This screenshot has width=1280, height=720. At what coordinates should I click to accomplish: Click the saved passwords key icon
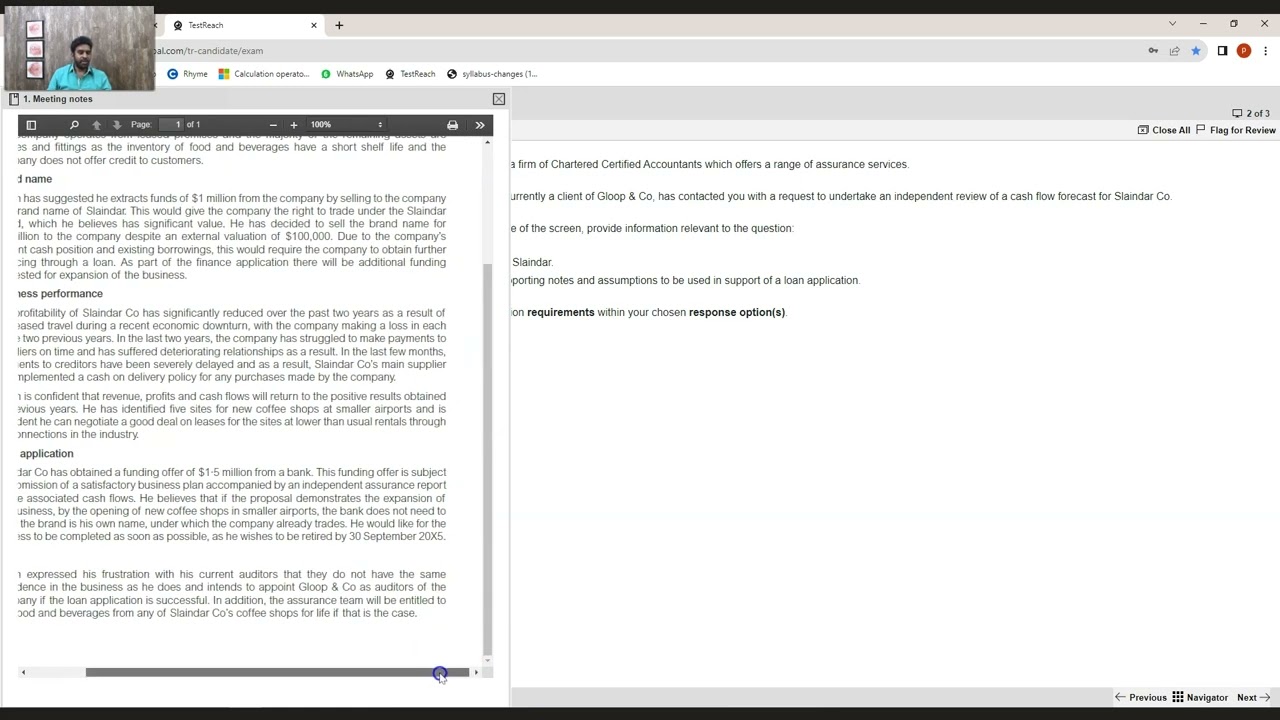click(x=1153, y=51)
